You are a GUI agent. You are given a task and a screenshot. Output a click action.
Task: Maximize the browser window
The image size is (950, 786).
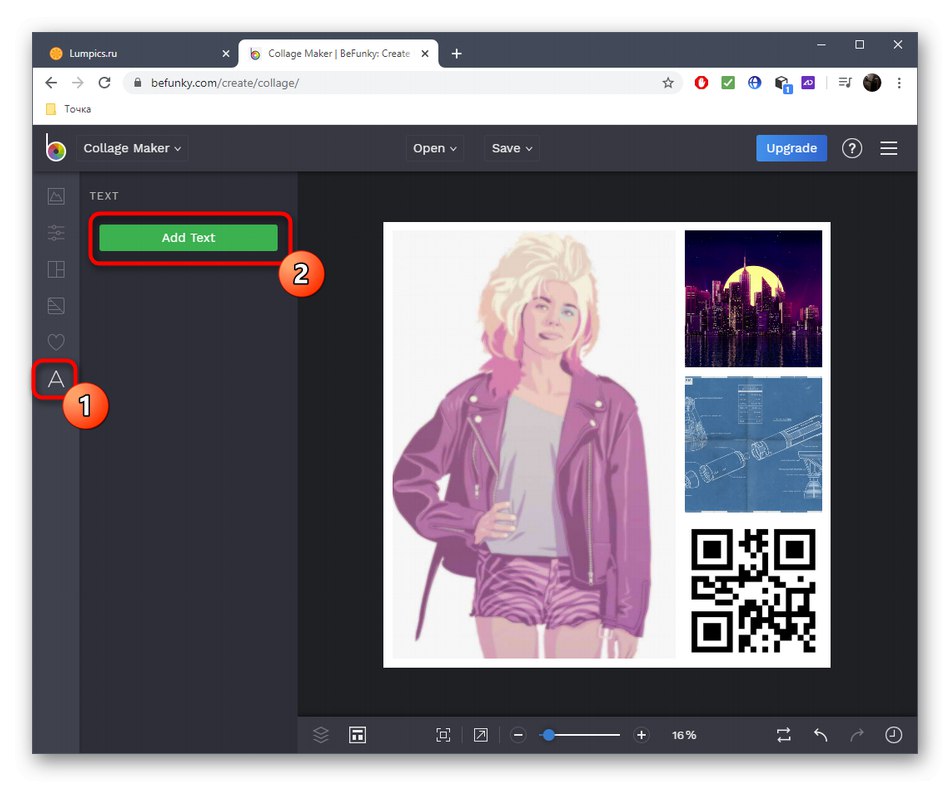coord(859,45)
